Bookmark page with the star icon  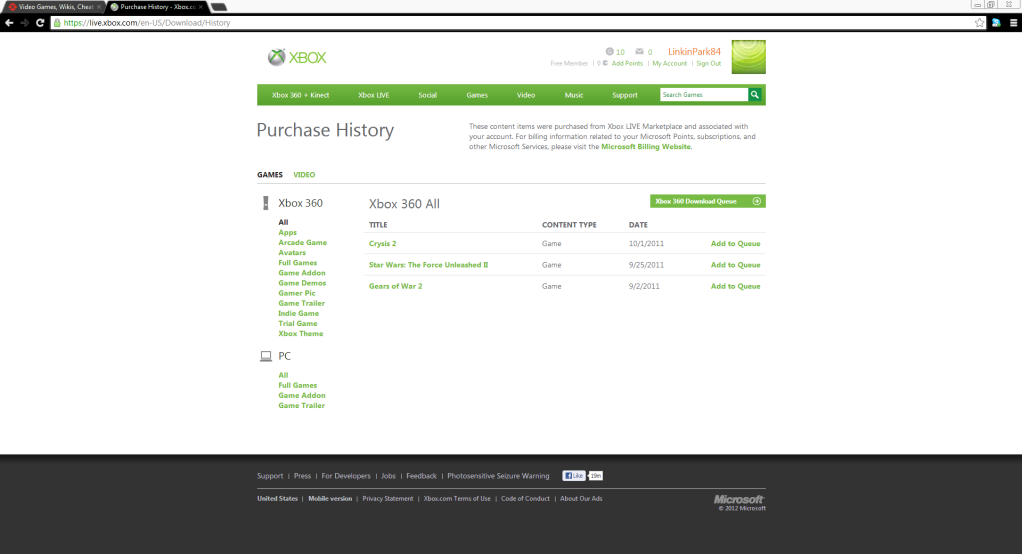979,23
